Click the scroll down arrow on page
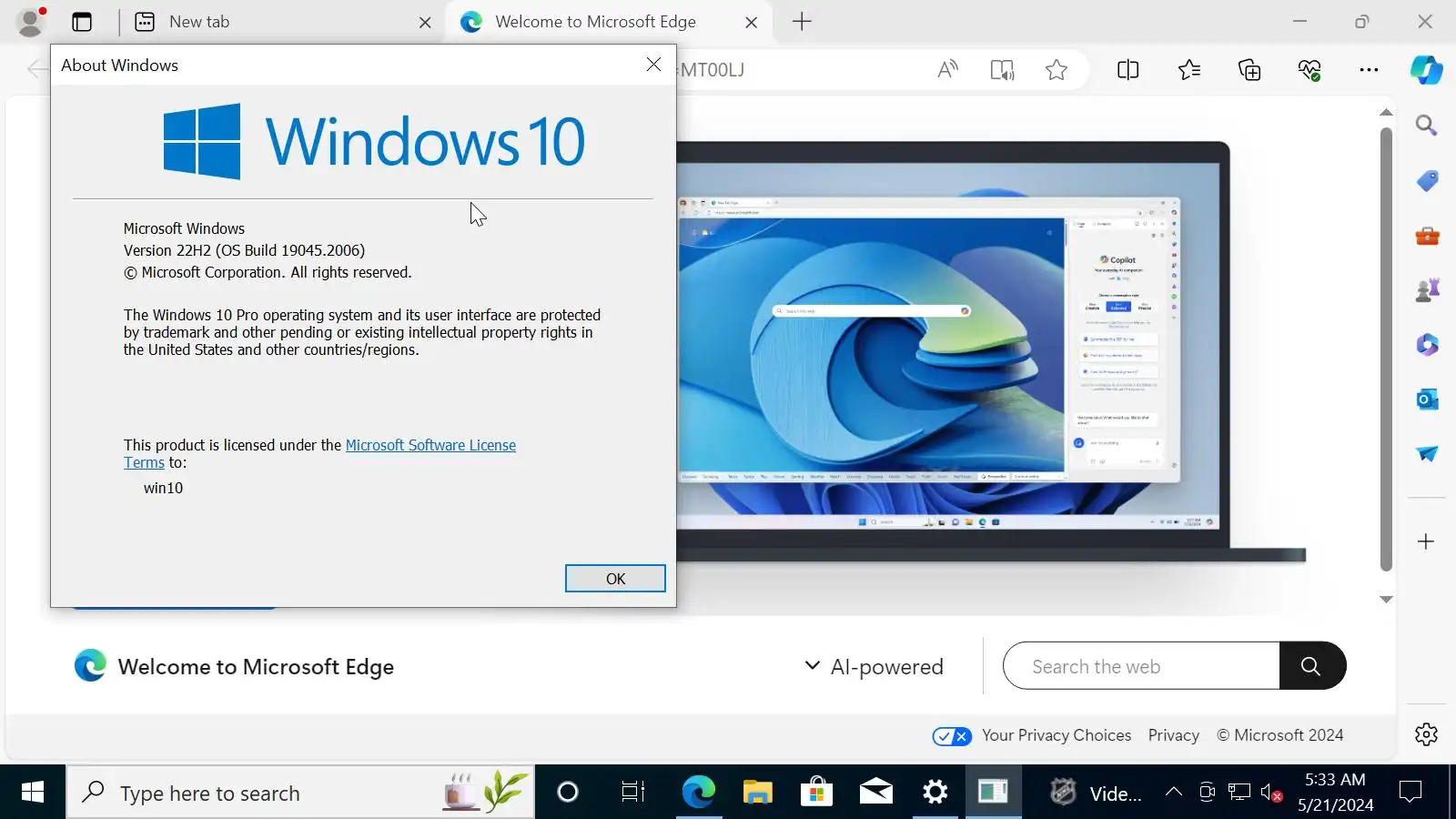Image resolution: width=1456 pixels, height=819 pixels. (1386, 599)
